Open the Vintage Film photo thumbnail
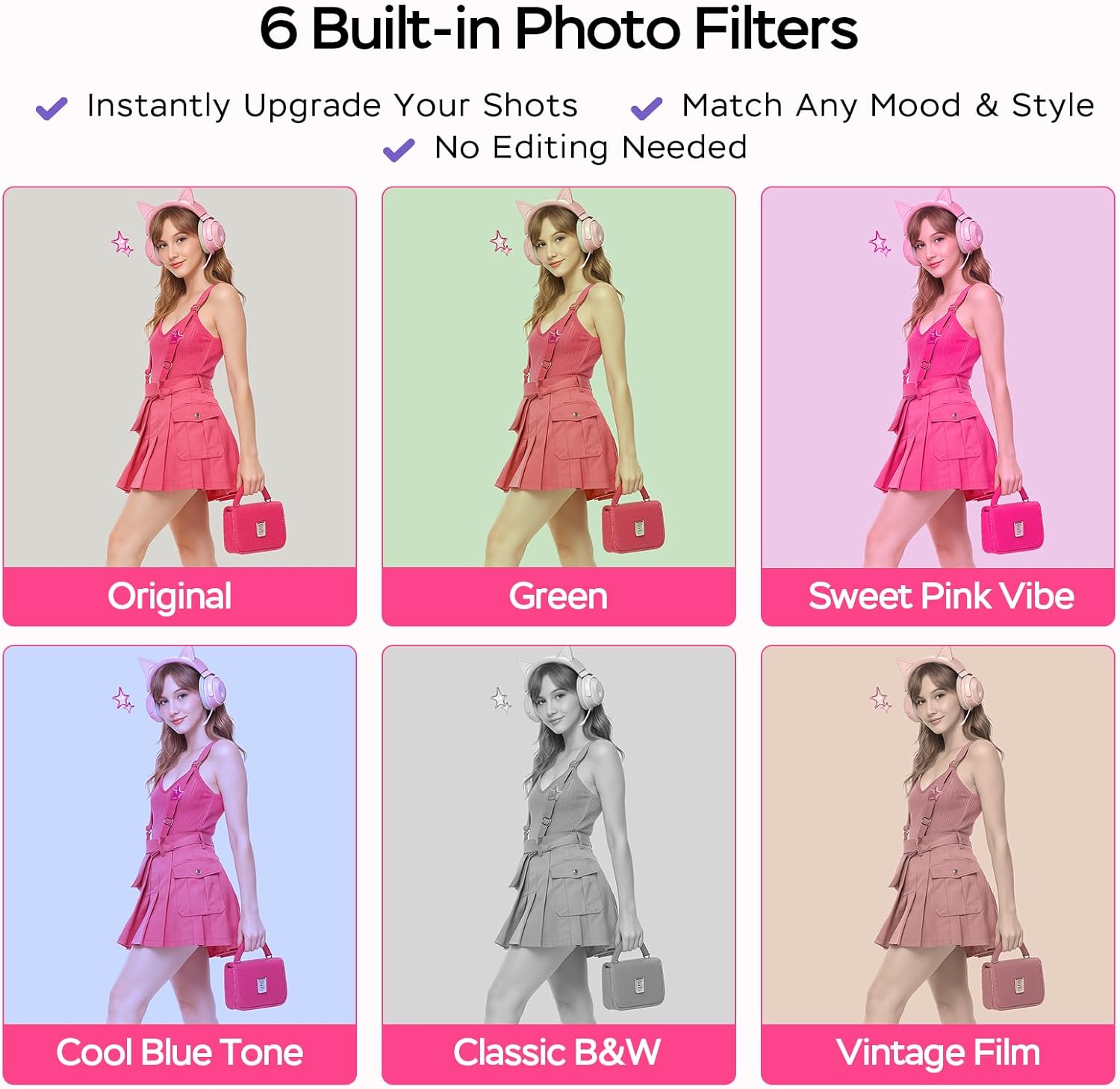 click(938, 835)
